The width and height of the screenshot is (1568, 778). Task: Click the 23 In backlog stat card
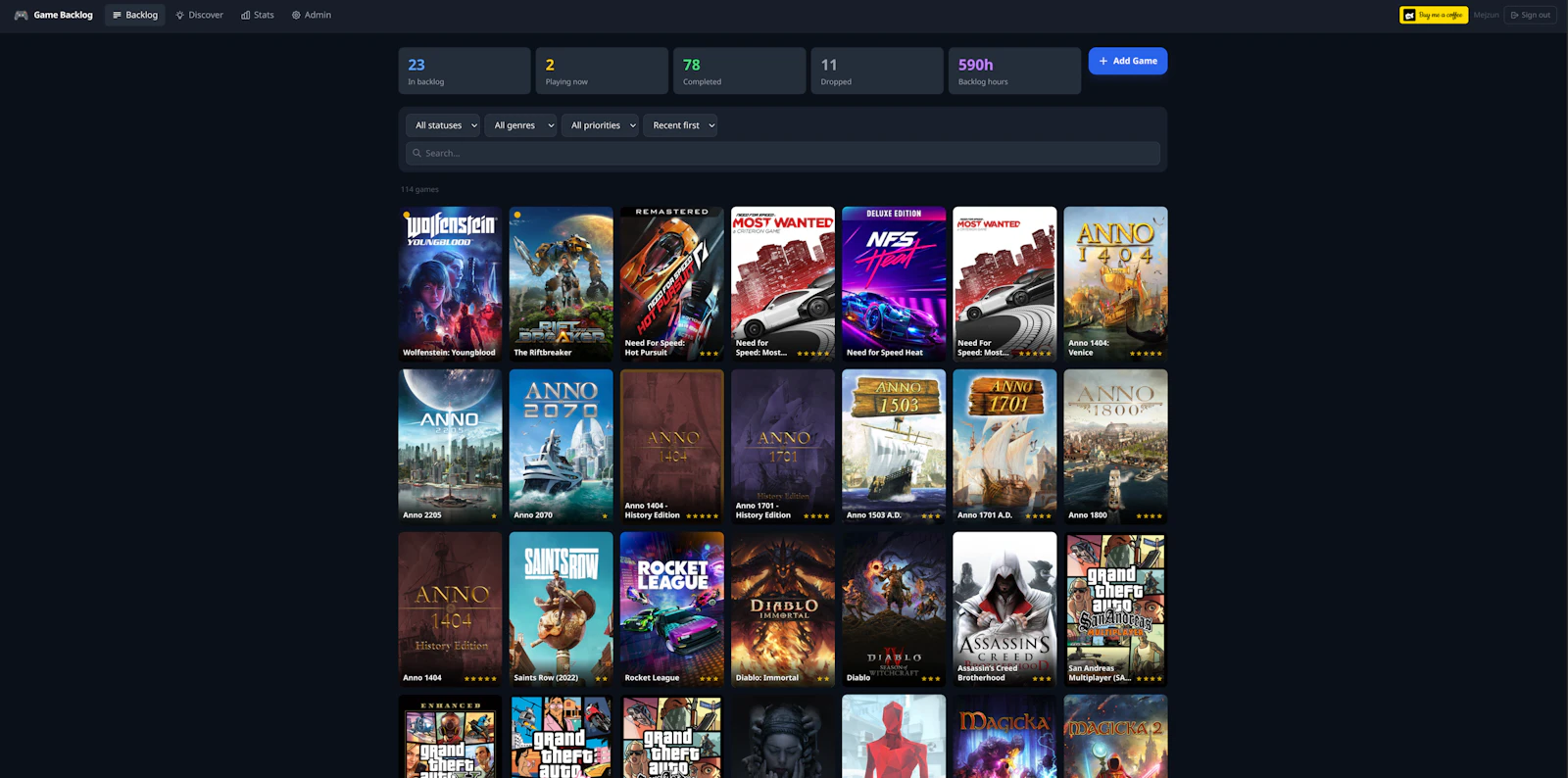[x=465, y=71]
